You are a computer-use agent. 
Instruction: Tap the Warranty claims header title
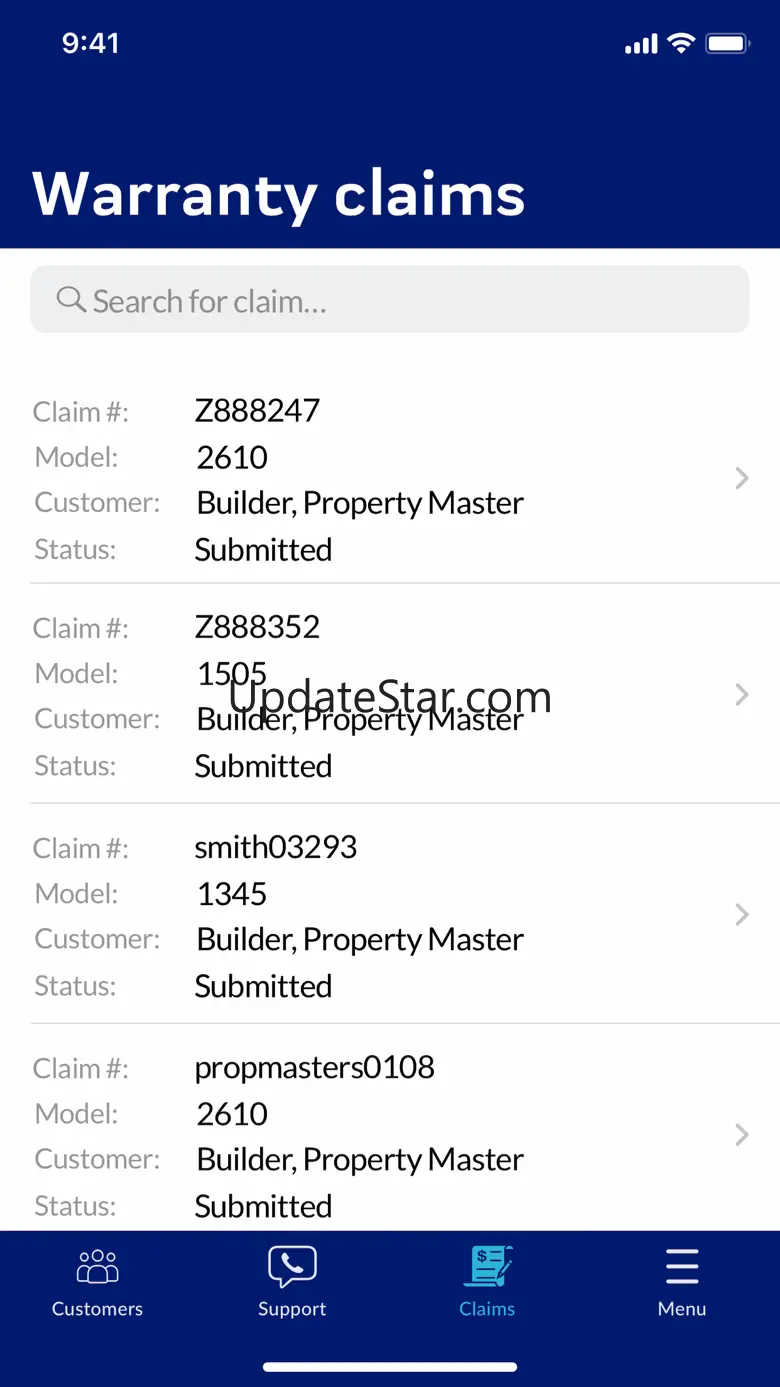[x=279, y=193]
